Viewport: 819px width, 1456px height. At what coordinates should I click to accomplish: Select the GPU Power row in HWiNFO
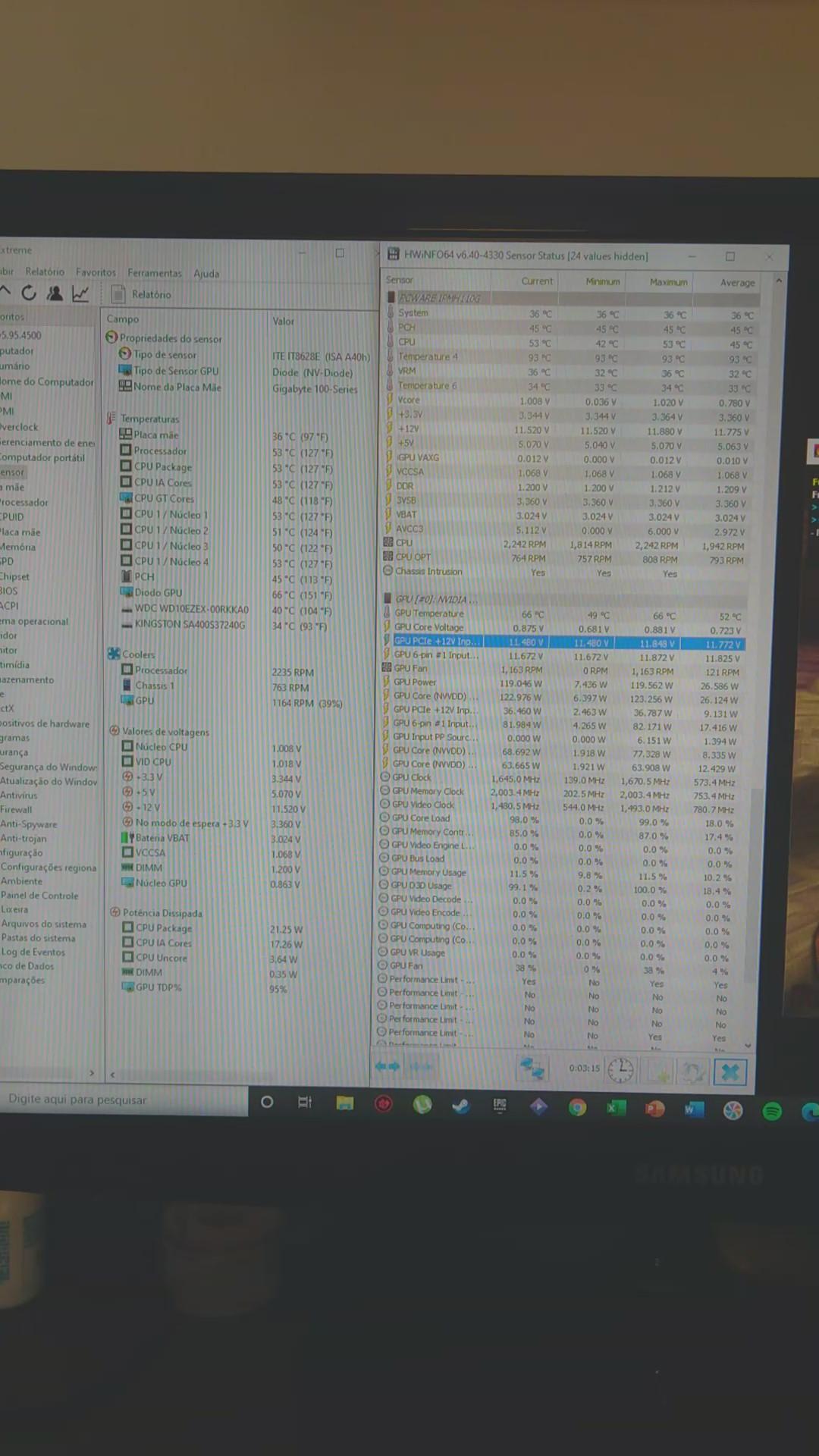point(562,682)
